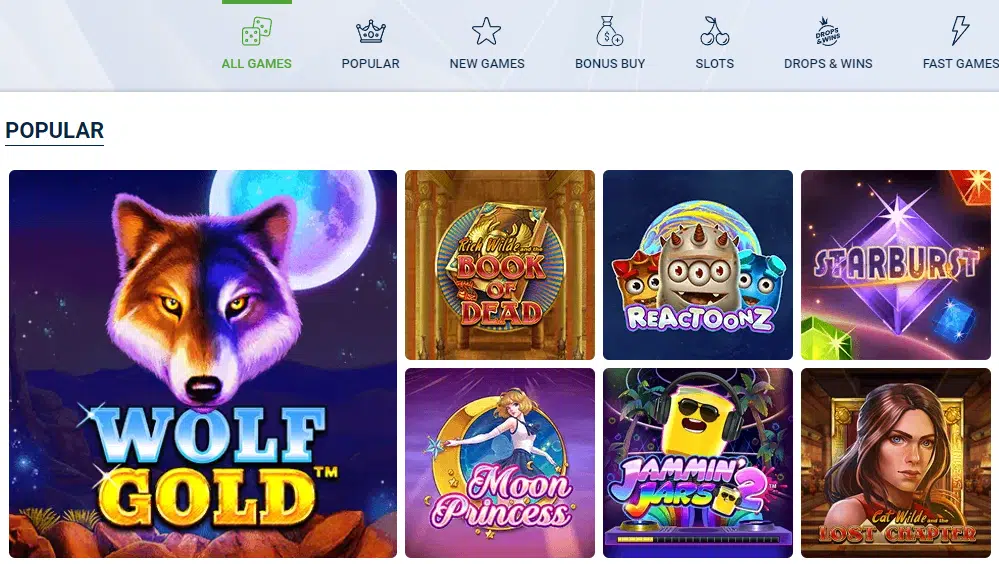Select the ALL GAMES tab label
The image size is (999, 564).
point(257,64)
